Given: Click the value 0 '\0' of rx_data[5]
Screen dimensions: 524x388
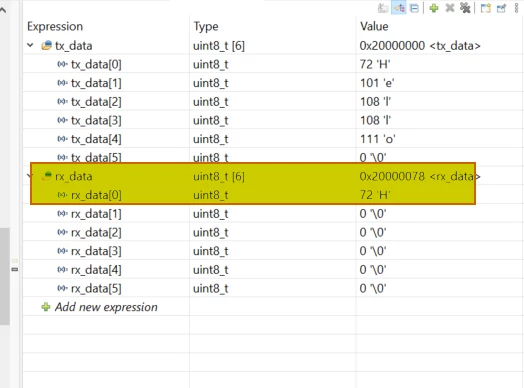Looking at the screenshot, I should pyautogui.click(x=373, y=288).
